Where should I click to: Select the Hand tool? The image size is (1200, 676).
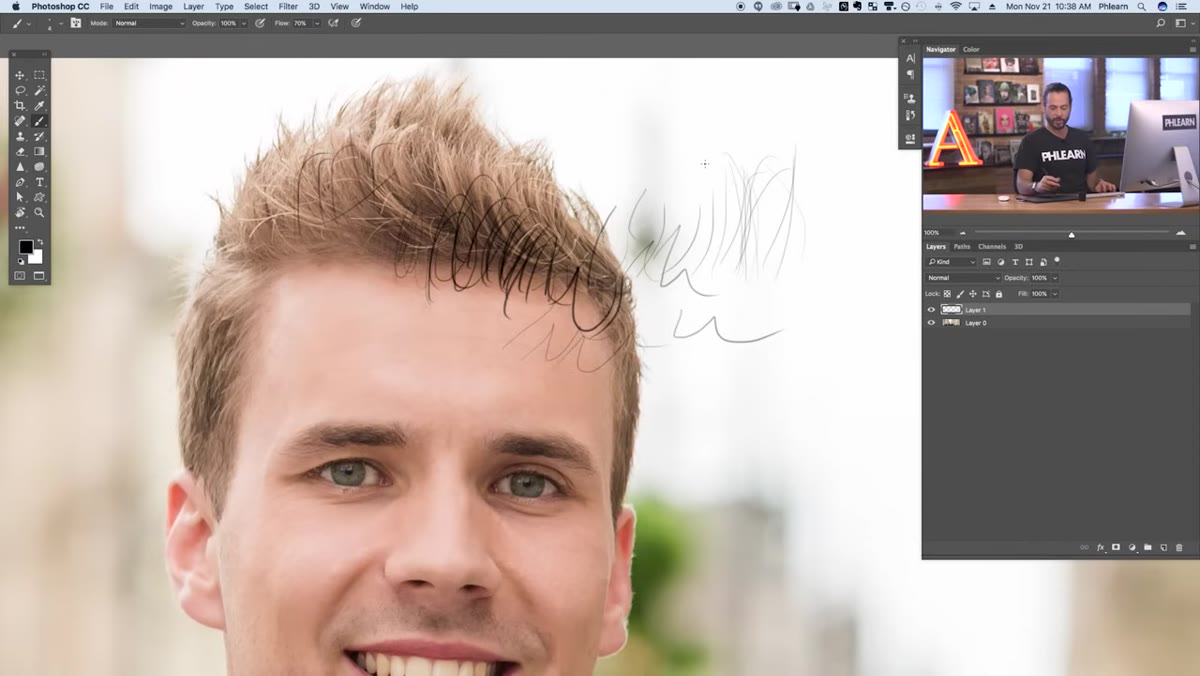coord(20,212)
